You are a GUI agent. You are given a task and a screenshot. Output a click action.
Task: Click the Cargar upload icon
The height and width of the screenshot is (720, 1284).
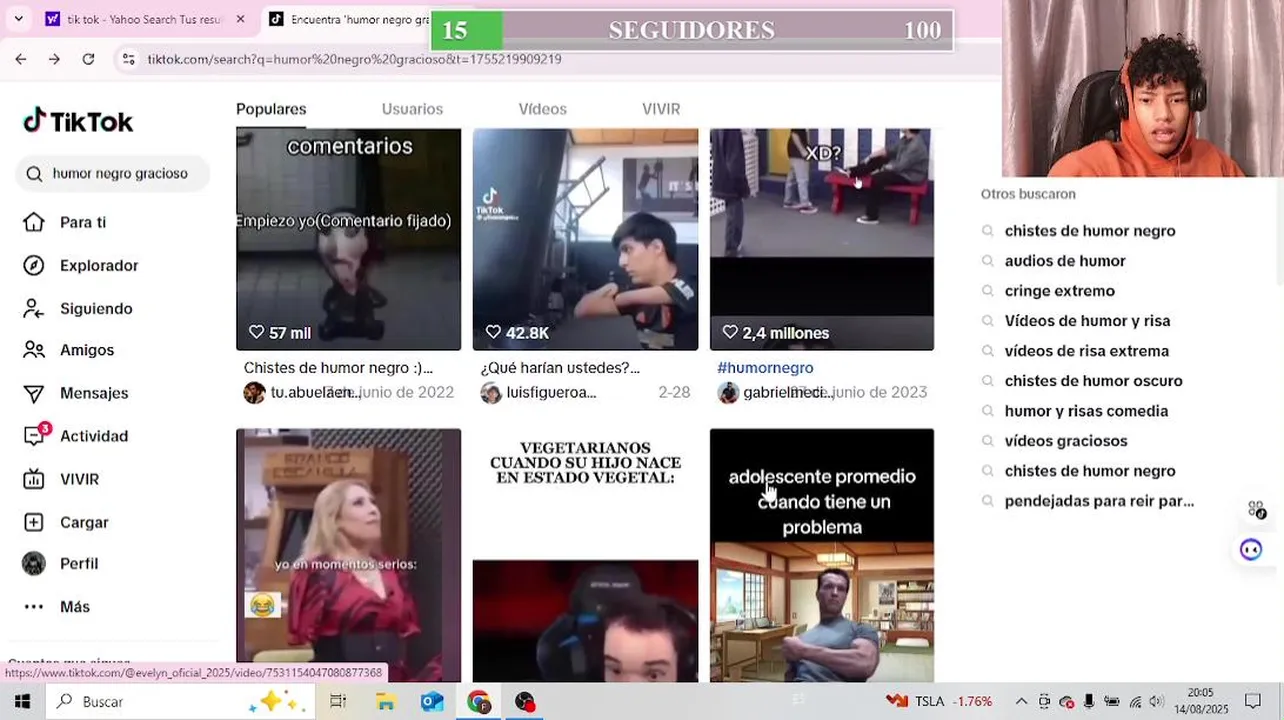[x=34, y=522]
